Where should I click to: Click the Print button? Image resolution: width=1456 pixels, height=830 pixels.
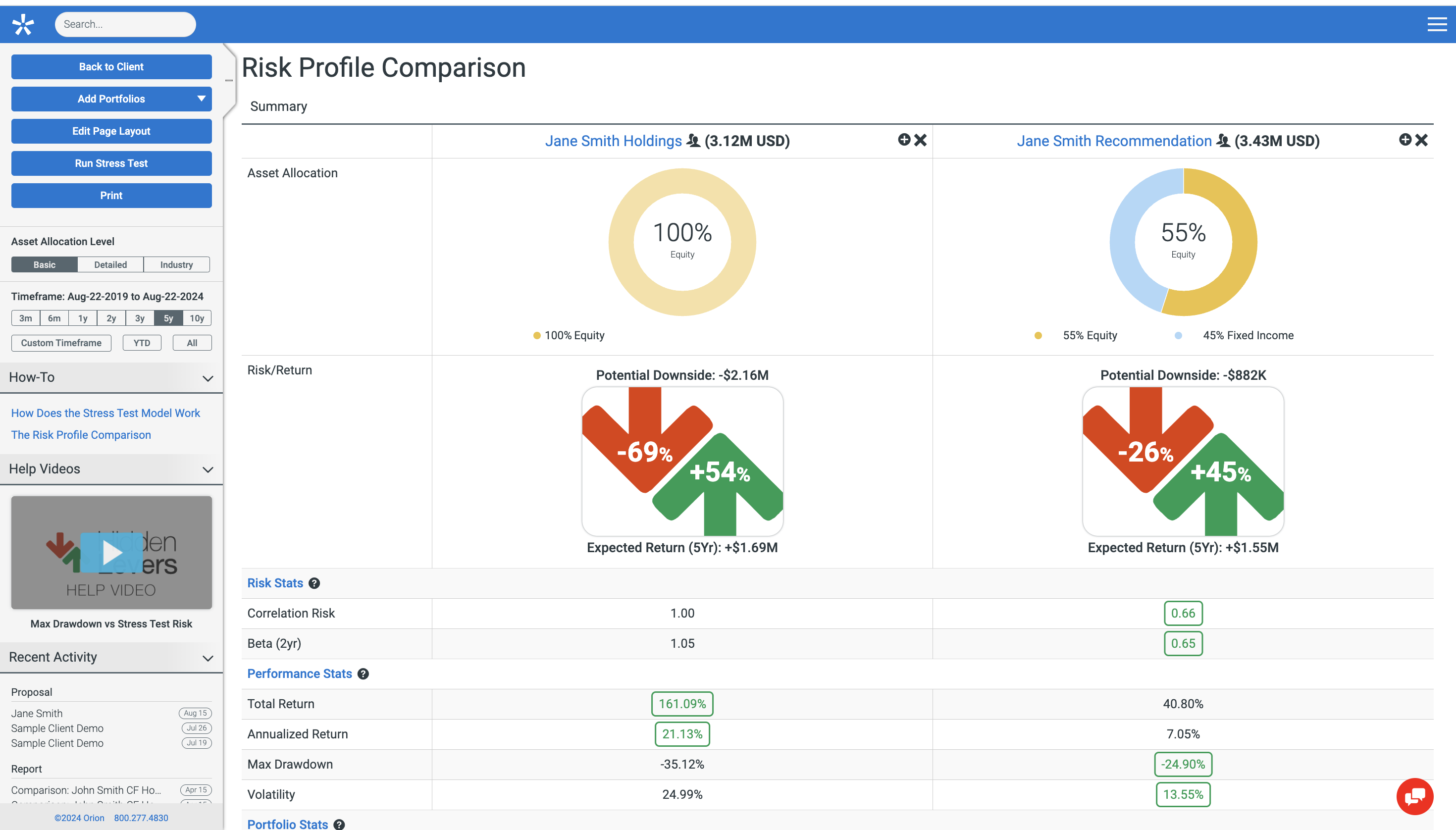112,196
